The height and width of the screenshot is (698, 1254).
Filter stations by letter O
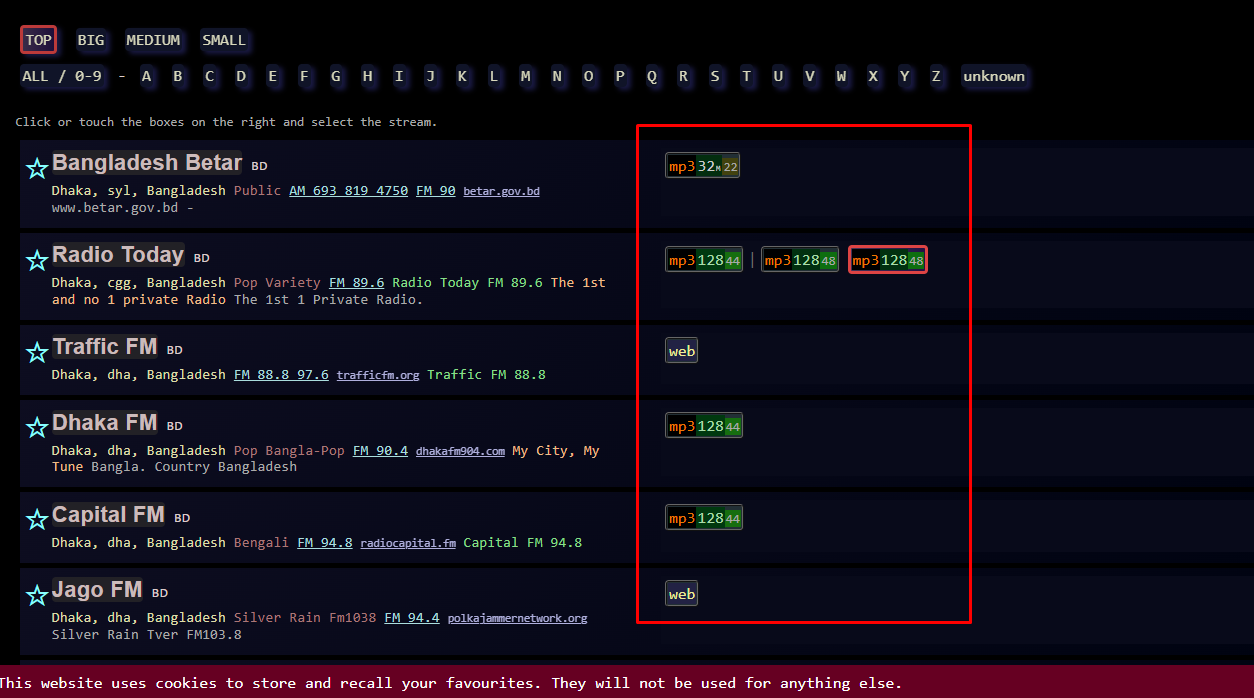(589, 76)
